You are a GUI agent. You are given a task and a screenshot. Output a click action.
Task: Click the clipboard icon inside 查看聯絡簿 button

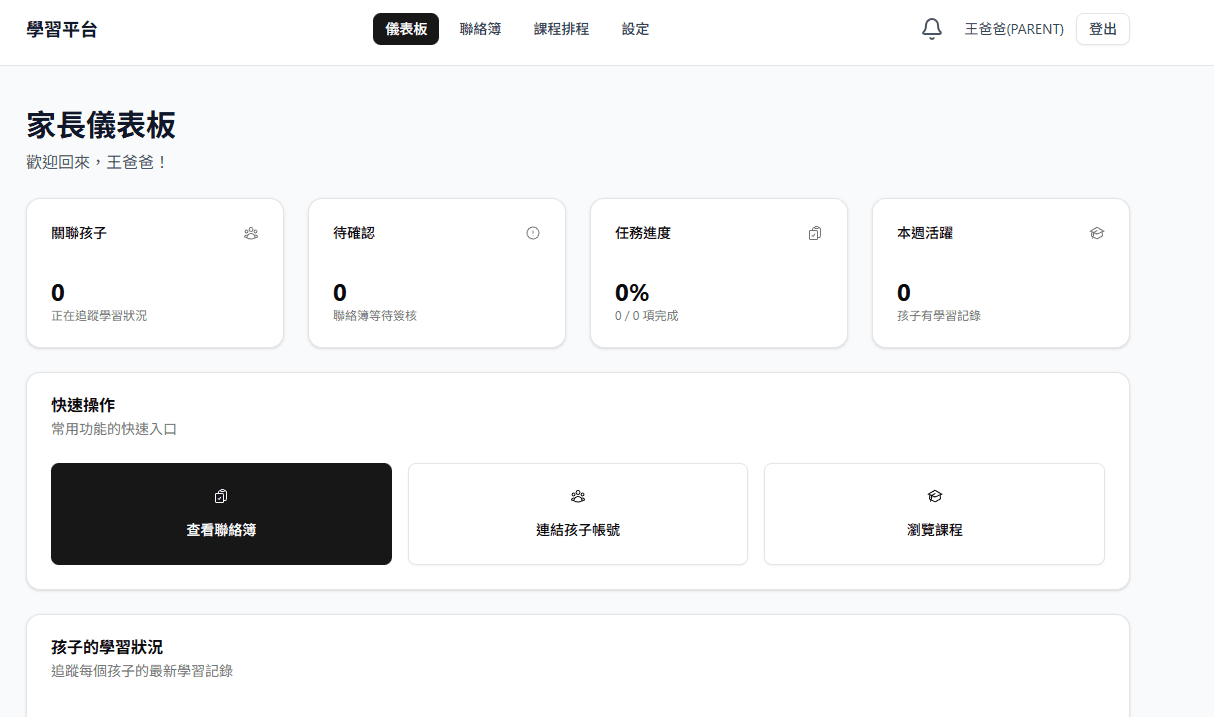point(221,495)
